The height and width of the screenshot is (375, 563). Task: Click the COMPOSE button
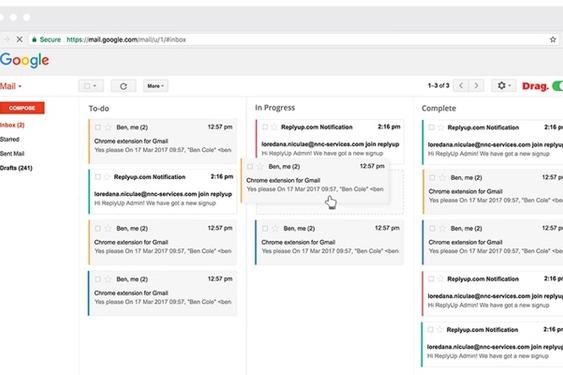tap(22, 108)
